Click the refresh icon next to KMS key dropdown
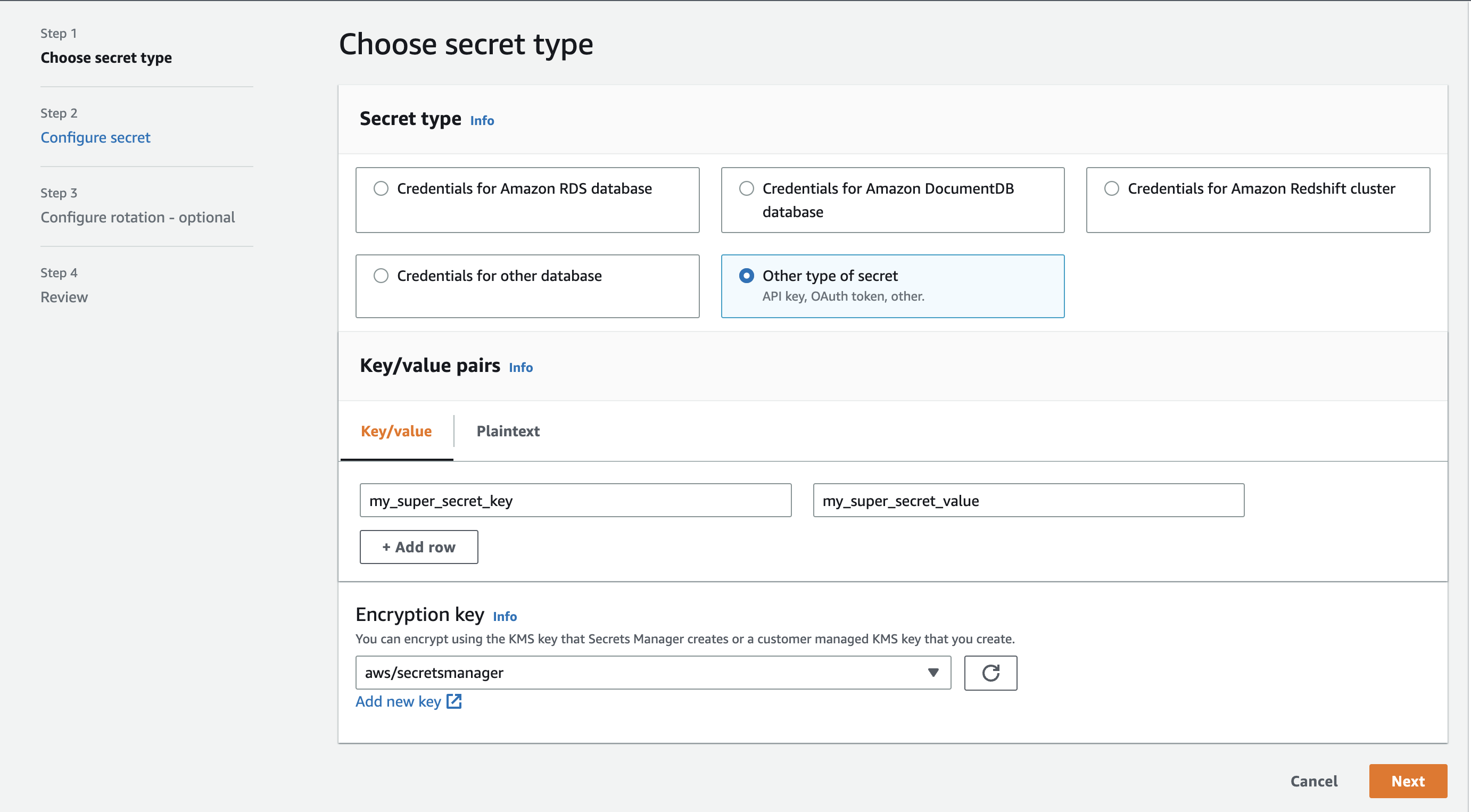1471x812 pixels. click(990, 672)
